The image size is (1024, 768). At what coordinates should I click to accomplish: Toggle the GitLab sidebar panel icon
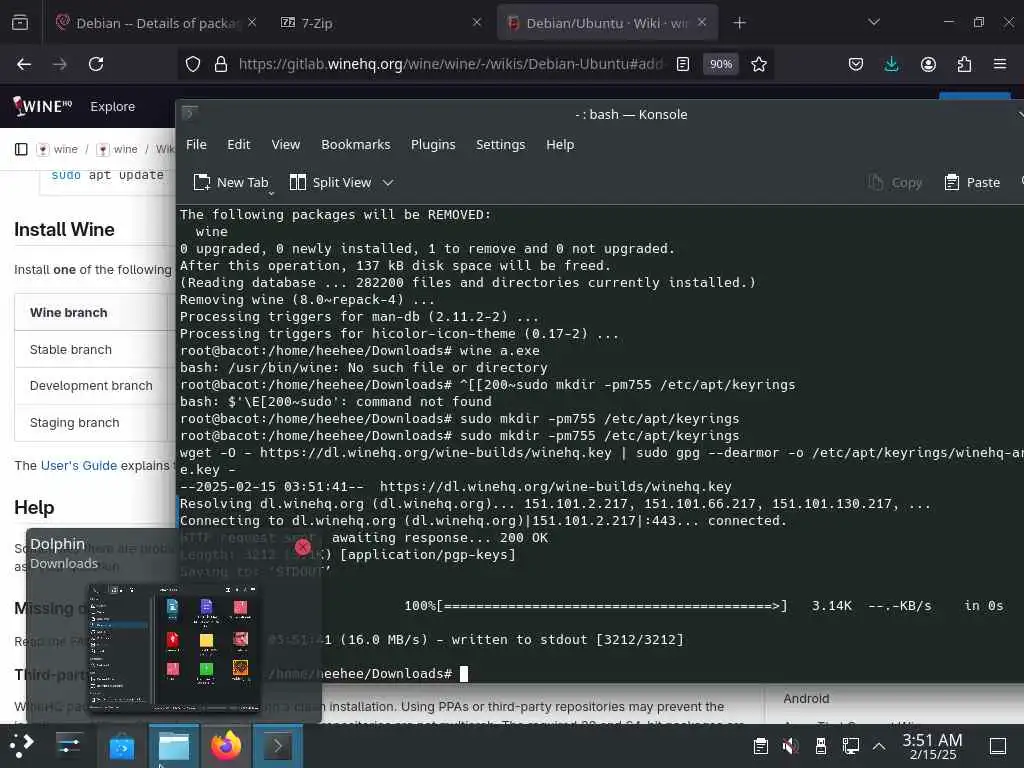[x=21, y=150]
